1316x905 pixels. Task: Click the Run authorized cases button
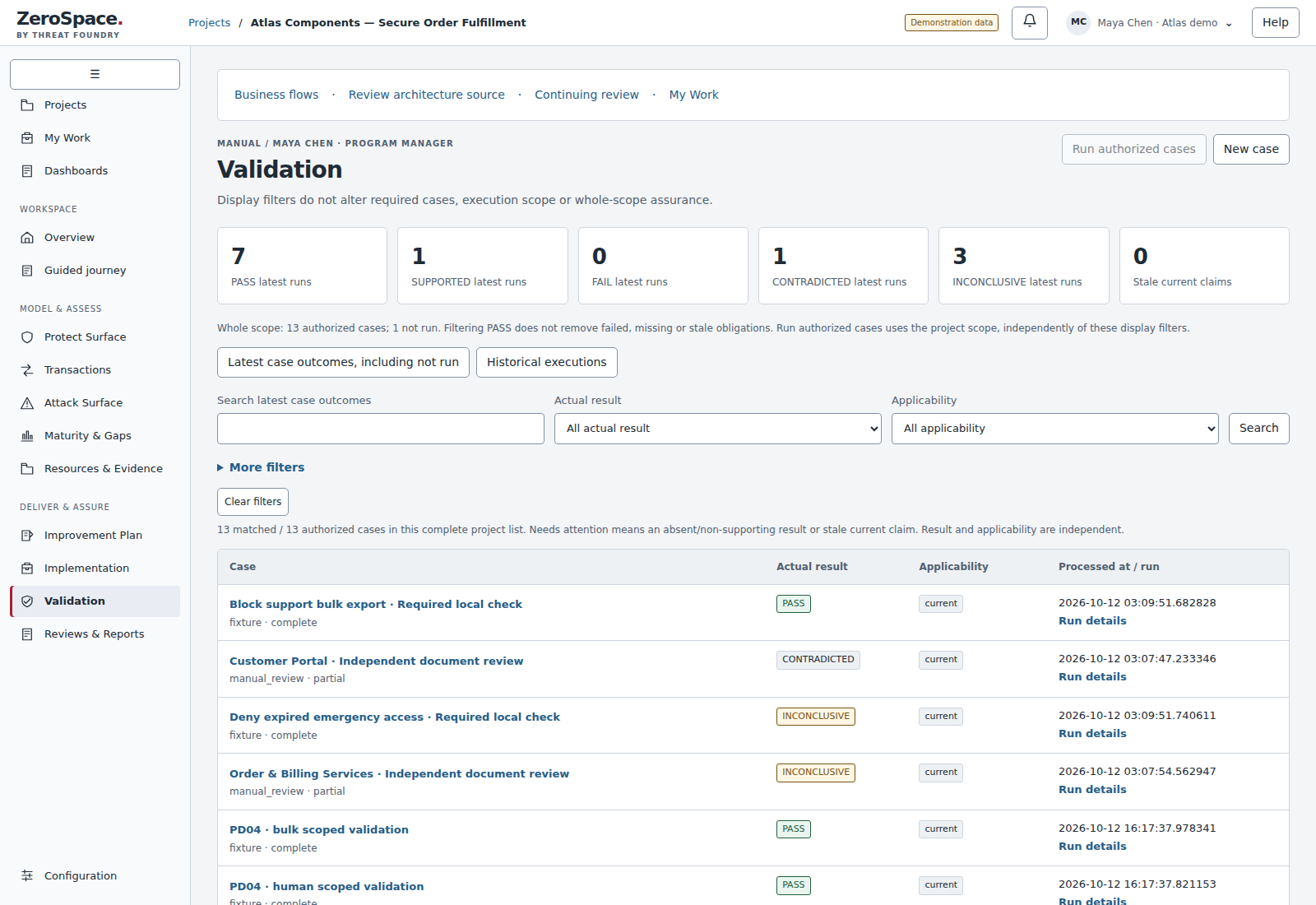(x=1133, y=149)
